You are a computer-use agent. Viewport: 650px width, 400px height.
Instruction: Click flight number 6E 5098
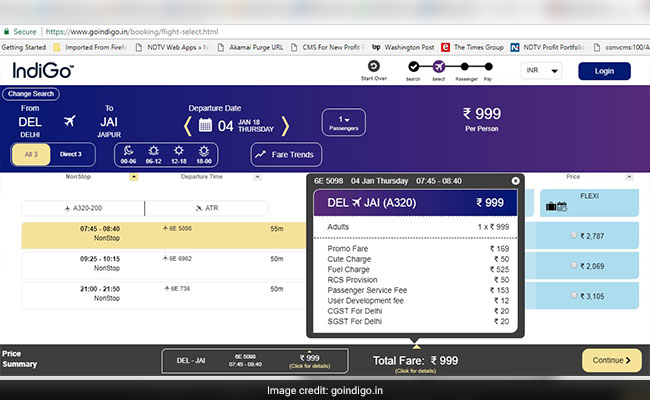click(x=177, y=228)
